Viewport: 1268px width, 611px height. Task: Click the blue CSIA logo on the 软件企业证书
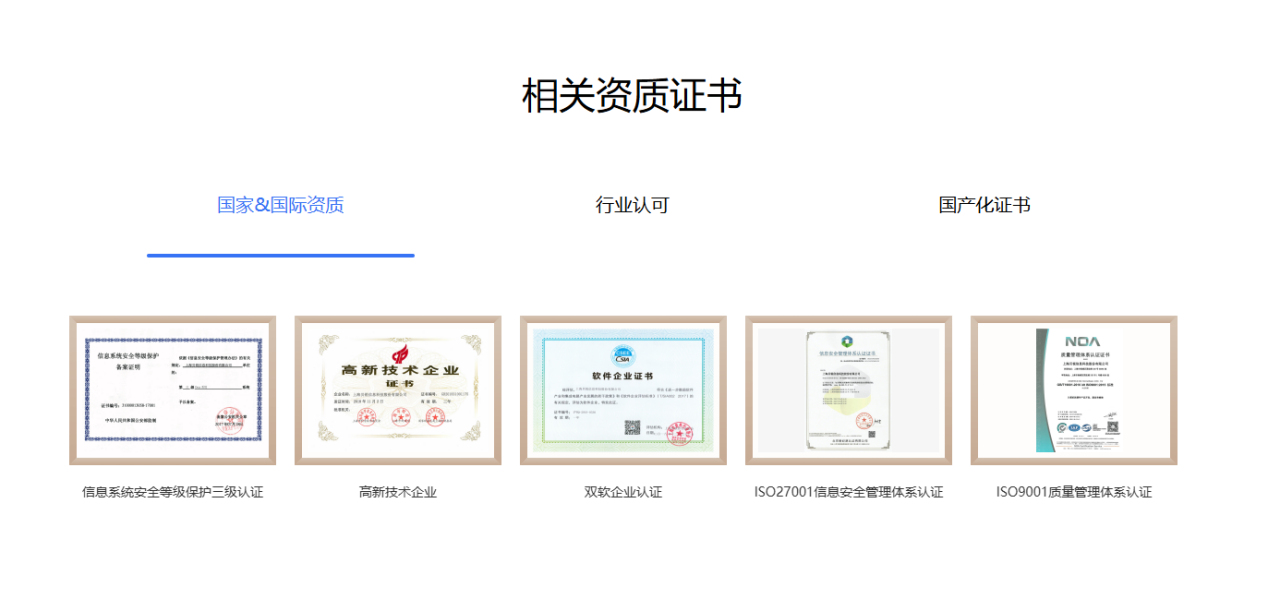tap(622, 355)
